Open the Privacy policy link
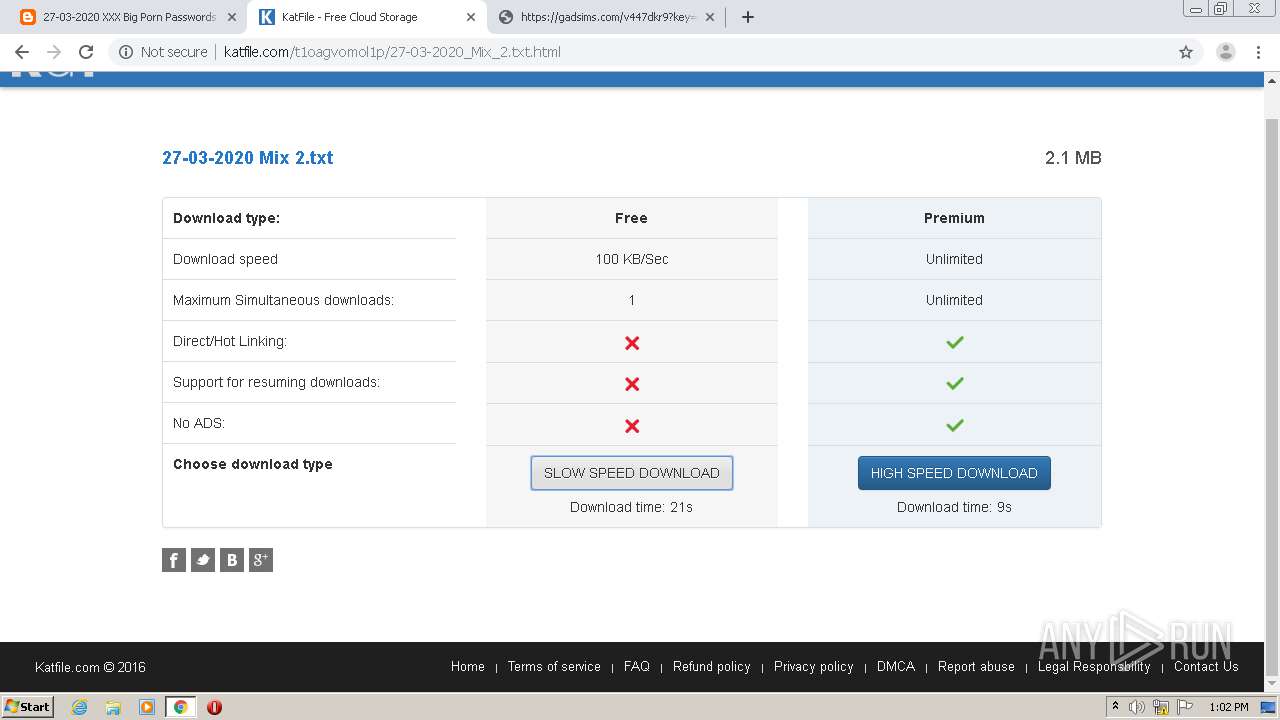The height and width of the screenshot is (720, 1280). (x=814, y=666)
